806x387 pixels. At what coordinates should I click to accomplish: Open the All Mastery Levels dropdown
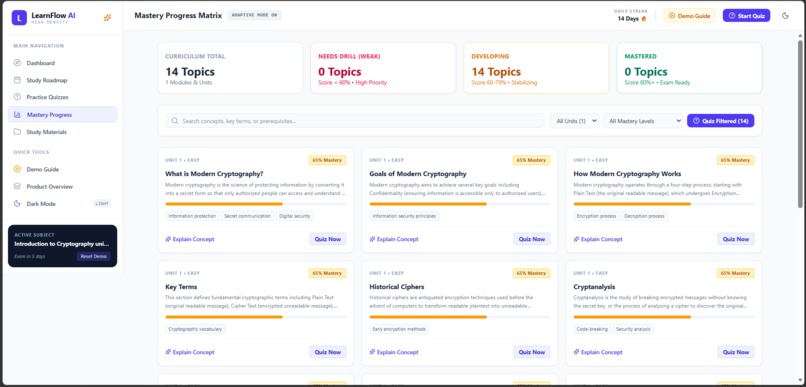643,121
